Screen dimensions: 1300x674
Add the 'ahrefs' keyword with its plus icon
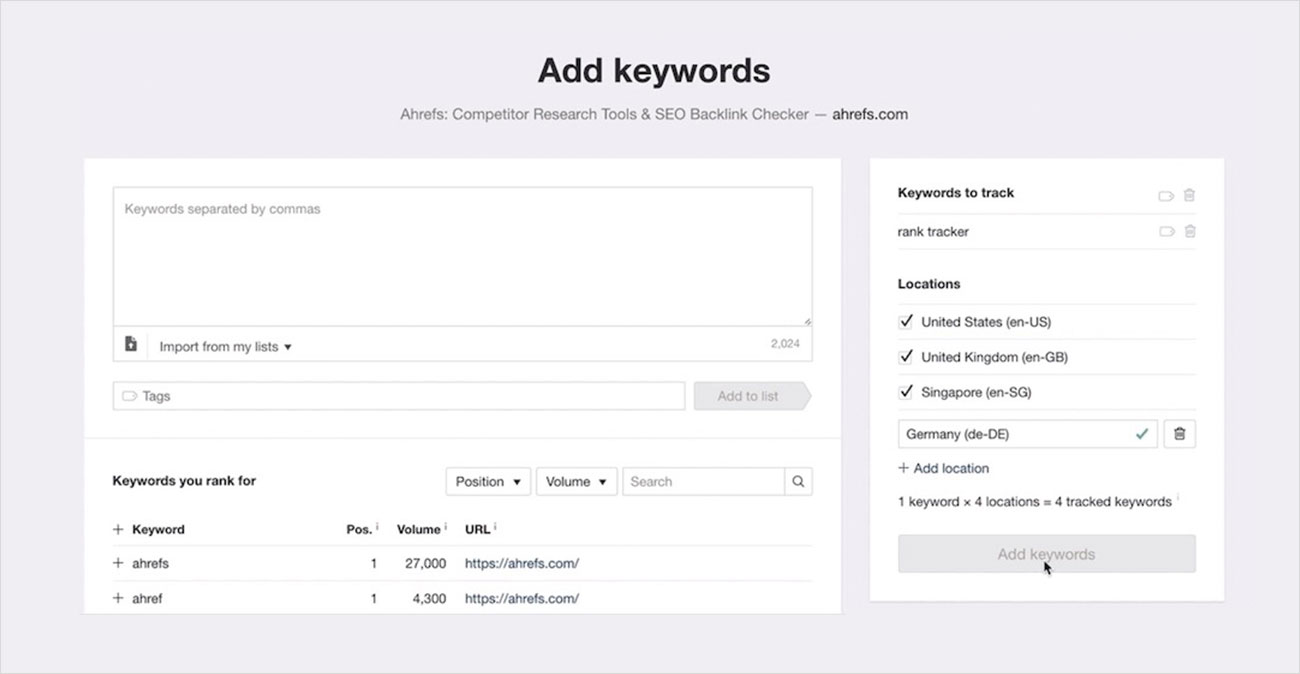118,564
